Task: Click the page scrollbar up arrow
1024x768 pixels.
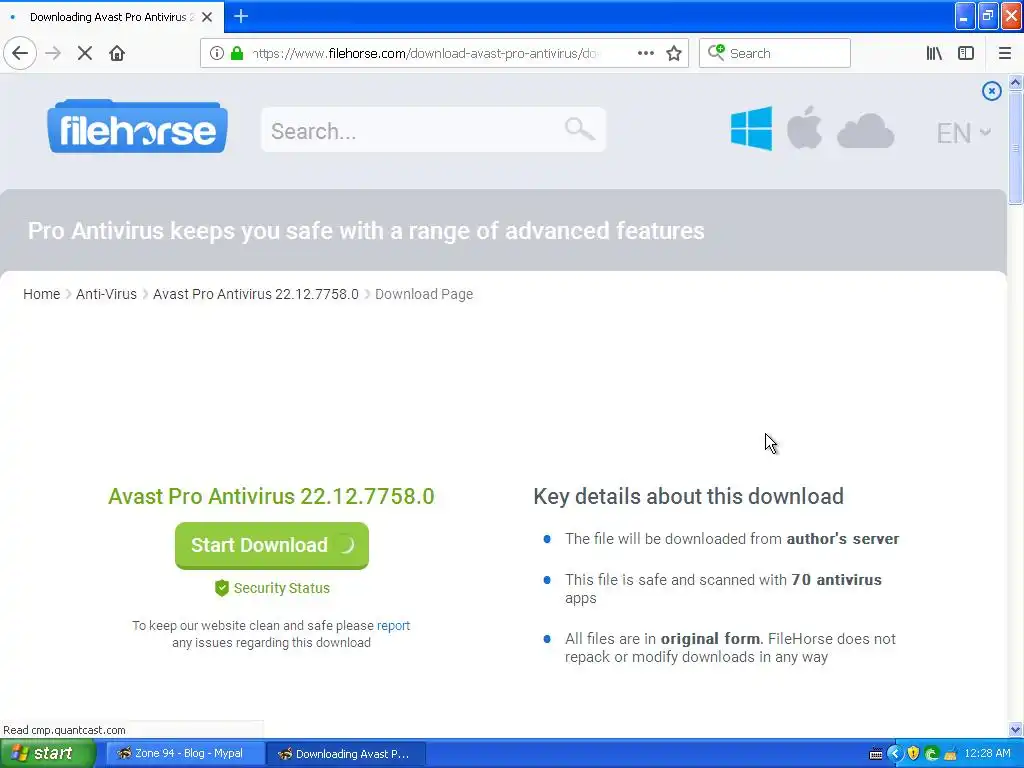Action: [x=1015, y=82]
